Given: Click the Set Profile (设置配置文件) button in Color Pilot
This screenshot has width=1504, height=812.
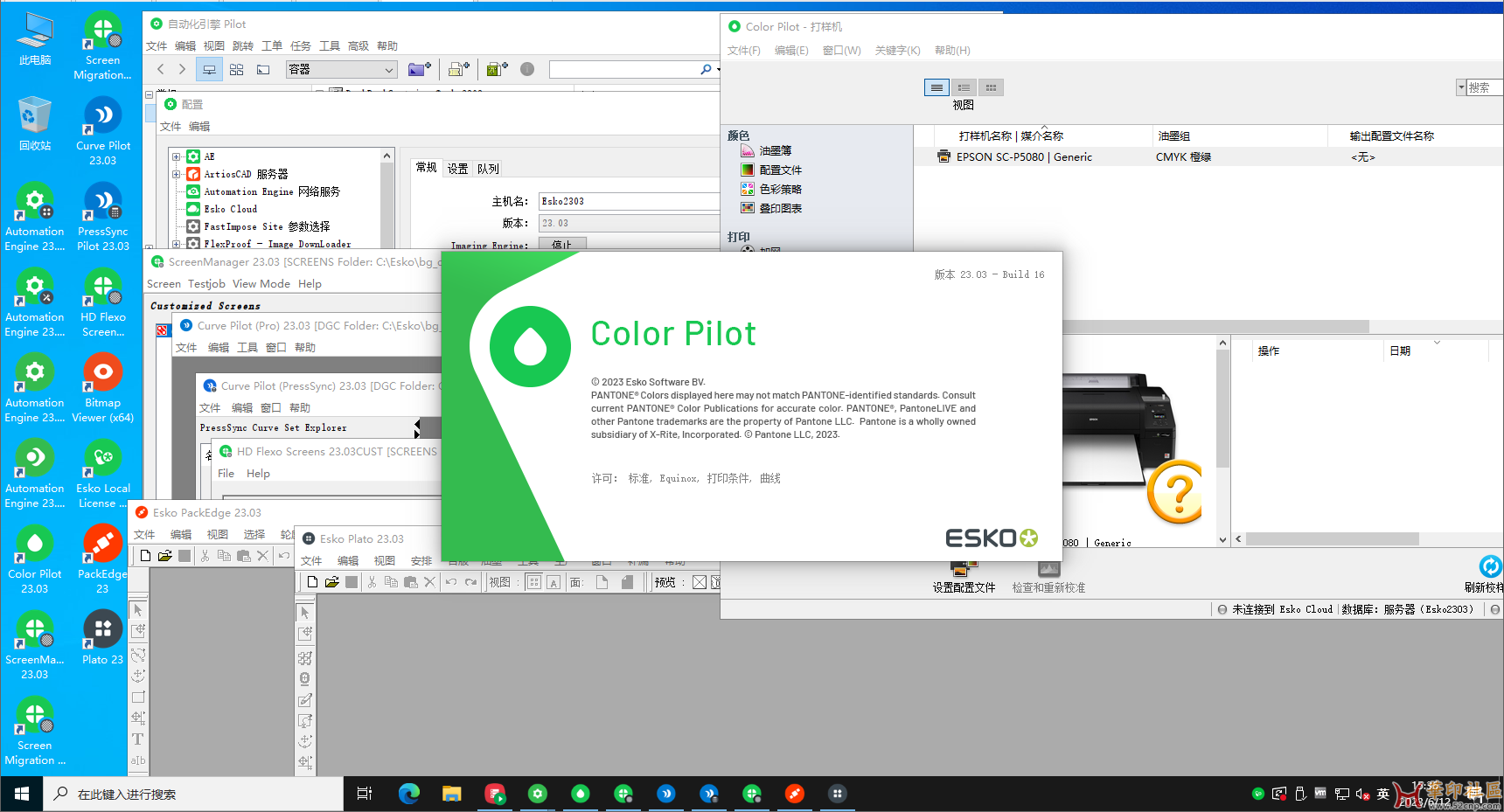Looking at the screenshot, I should (x=964, y=579).
